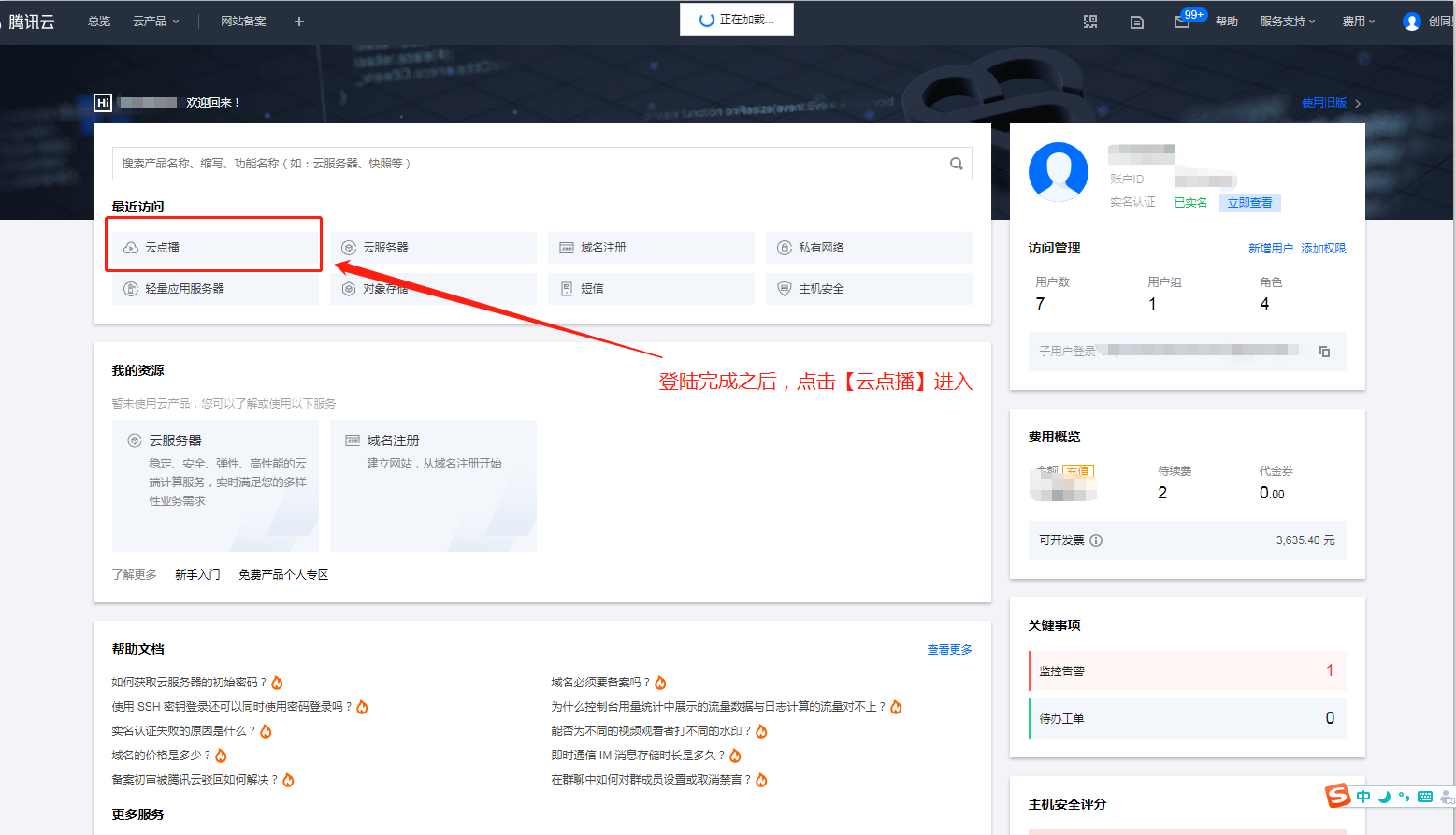The image size is (1456, 835).
Task: Click the 新增用户 link
Action: 1271,249
